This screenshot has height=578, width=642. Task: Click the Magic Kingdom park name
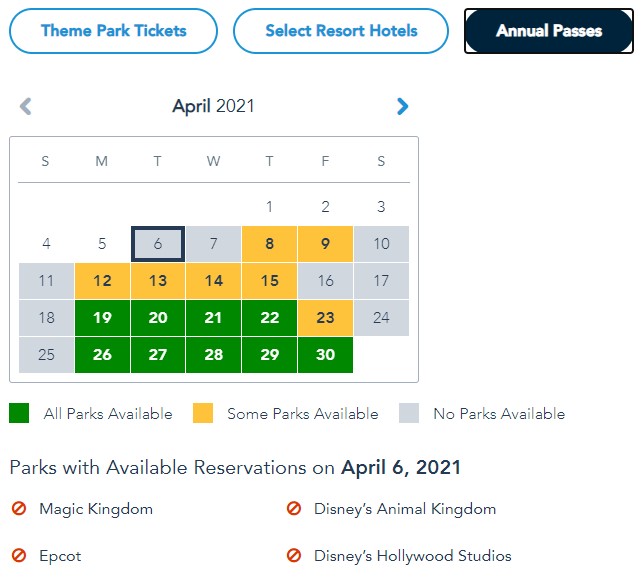click(x=96, y=509)
